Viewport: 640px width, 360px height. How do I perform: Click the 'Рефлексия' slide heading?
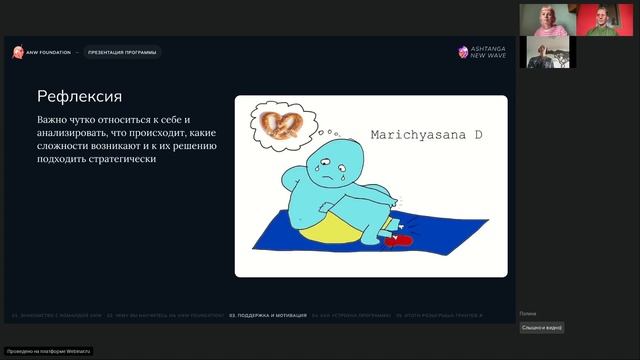coord(80,96)
